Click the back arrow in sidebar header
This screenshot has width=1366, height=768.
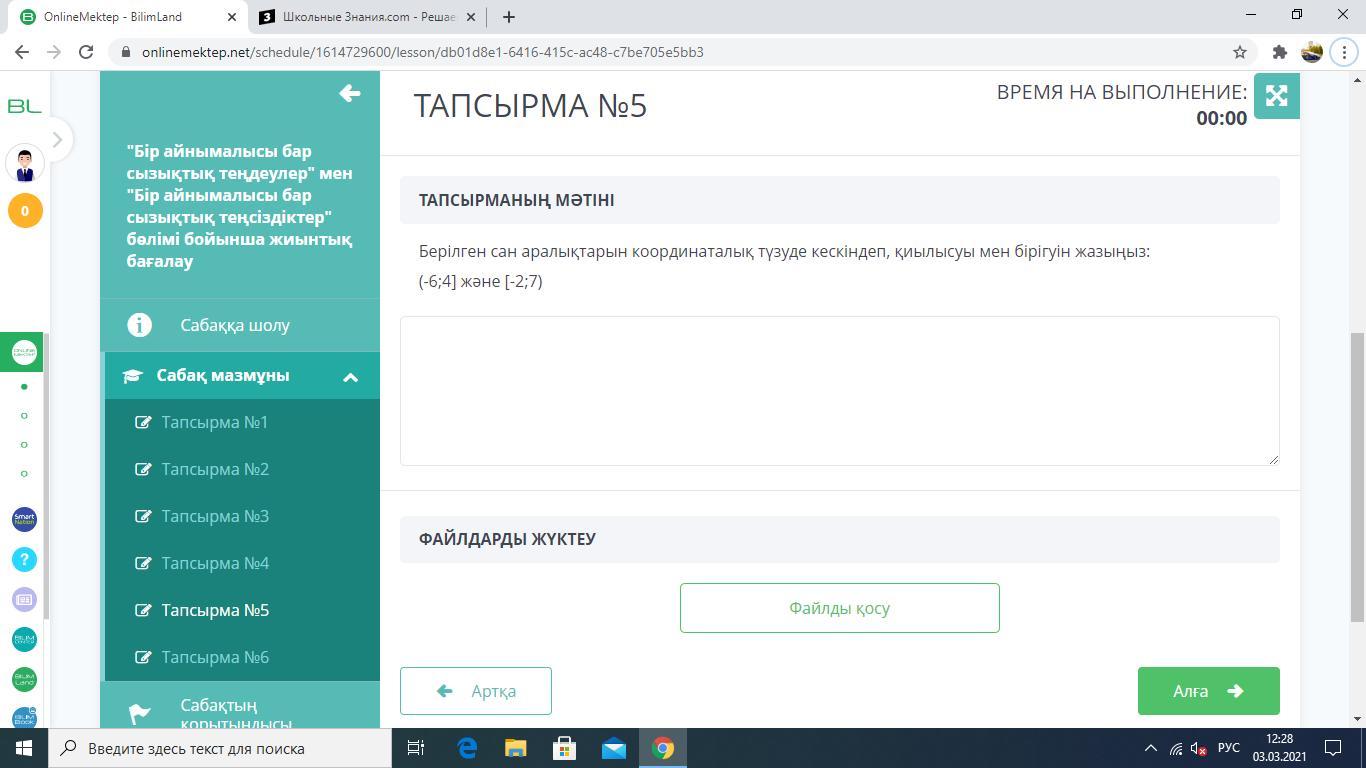tap(349, 93)
